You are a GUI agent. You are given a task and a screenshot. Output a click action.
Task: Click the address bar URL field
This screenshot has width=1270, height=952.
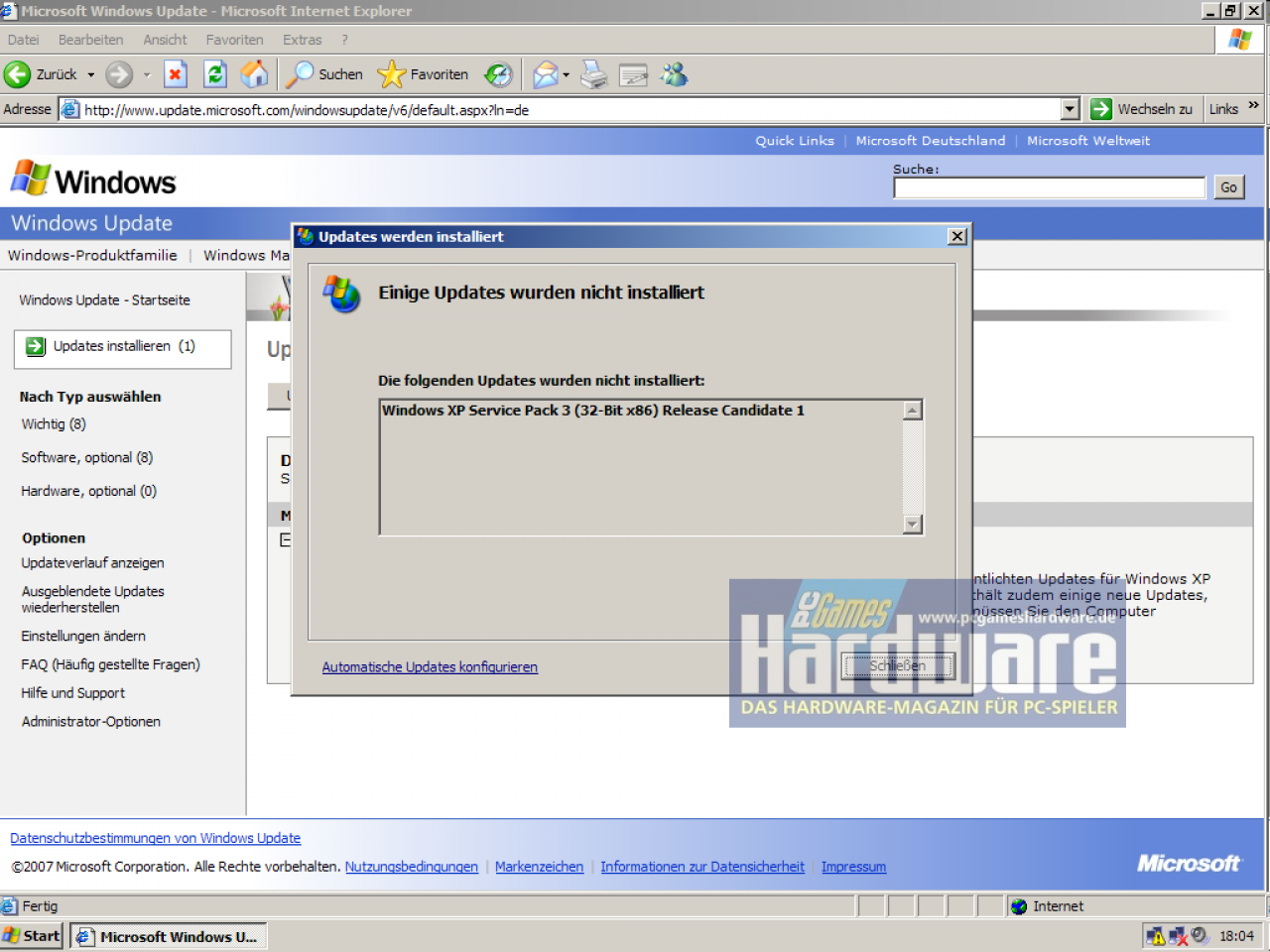pos(571,109)
